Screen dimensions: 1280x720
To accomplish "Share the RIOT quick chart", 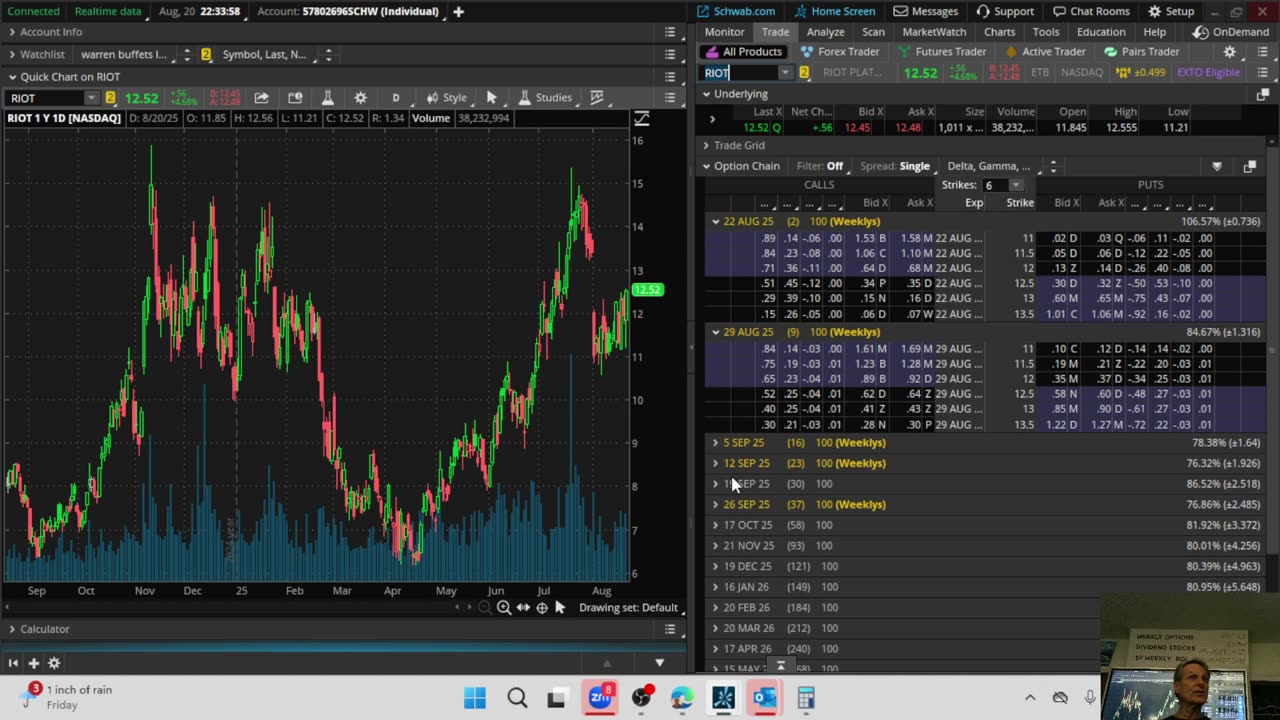I will click(x=261, y=97).
